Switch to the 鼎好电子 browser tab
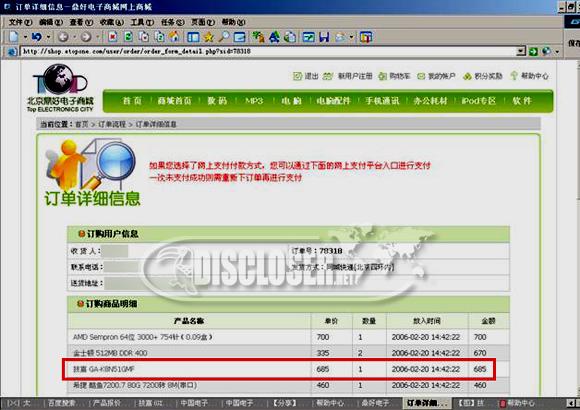The width and height of the screenshot is (580, 410). [375, 403]
